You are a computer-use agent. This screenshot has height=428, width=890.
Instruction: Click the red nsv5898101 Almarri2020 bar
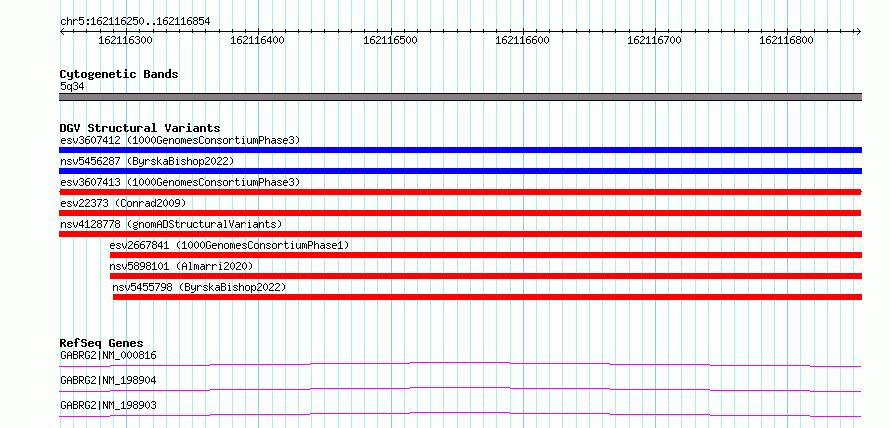coord(486,276)
